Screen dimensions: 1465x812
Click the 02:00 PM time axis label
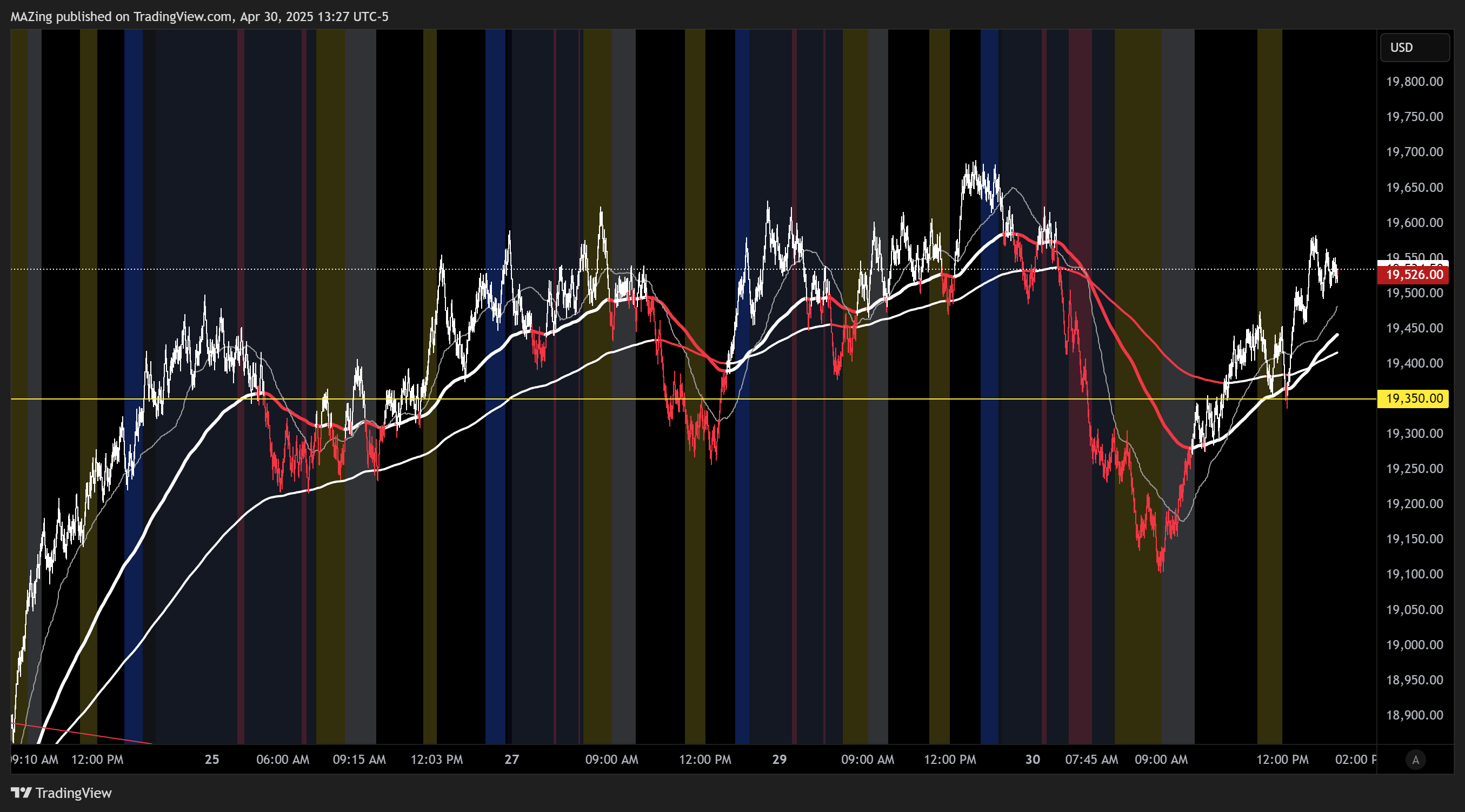pos(1356,760)
